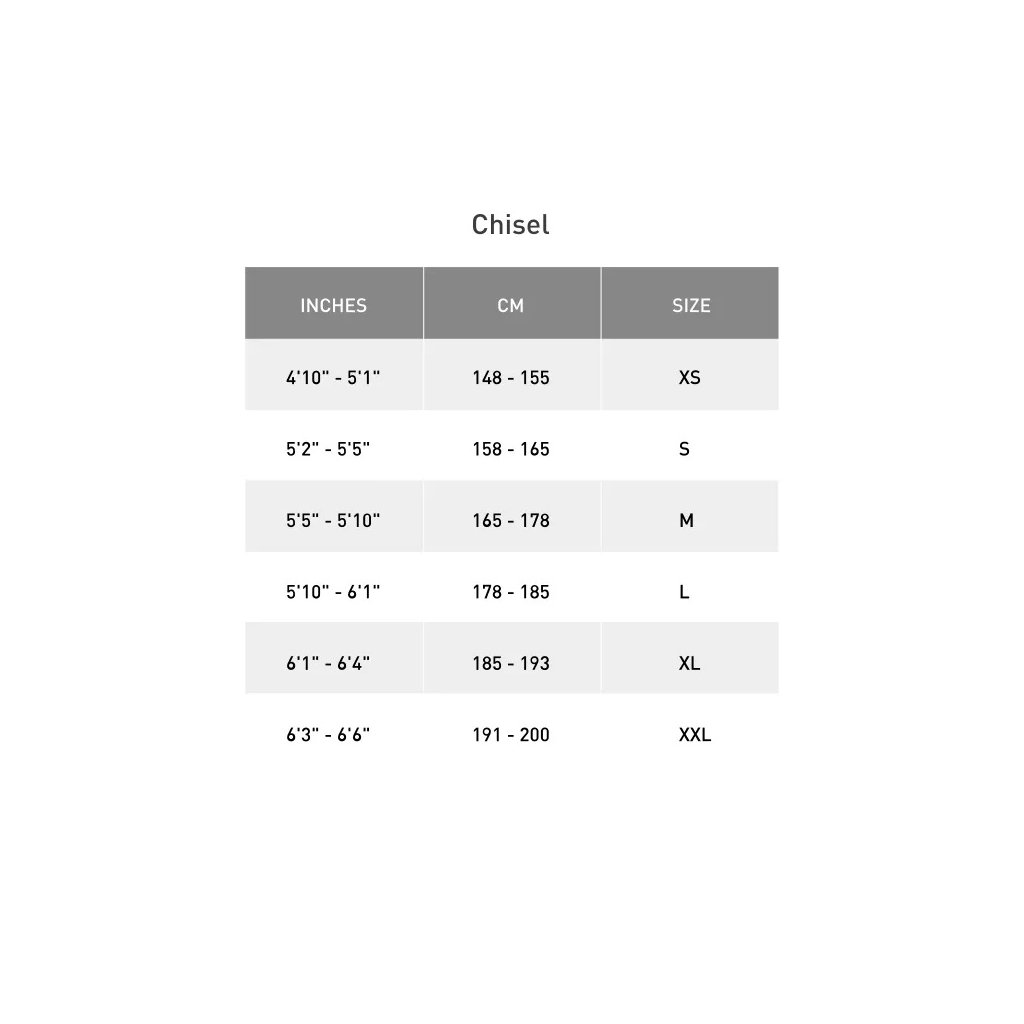The height and width of the screenshot is (1024, 1024).
Task: Select the XL size cell
Action: (689, 663)
